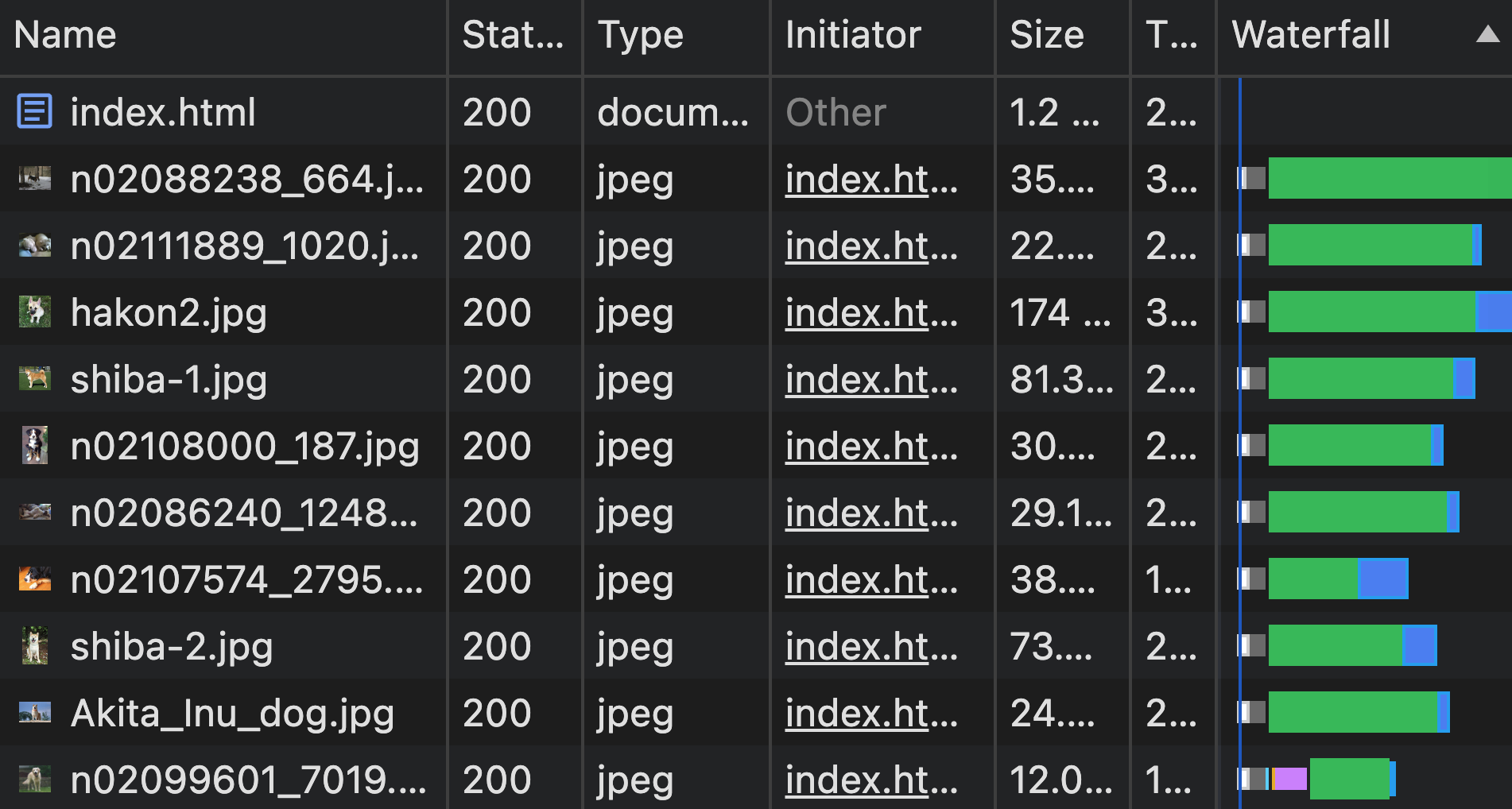Toggle sorting by the Size column

pyautogui.click(x=1045, y=35)
